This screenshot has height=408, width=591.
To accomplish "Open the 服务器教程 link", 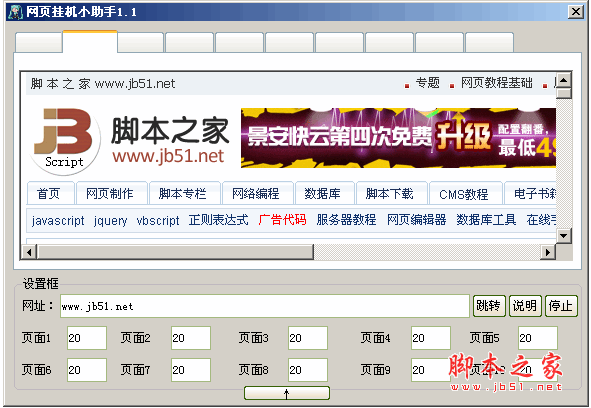I will pos(346,219).
